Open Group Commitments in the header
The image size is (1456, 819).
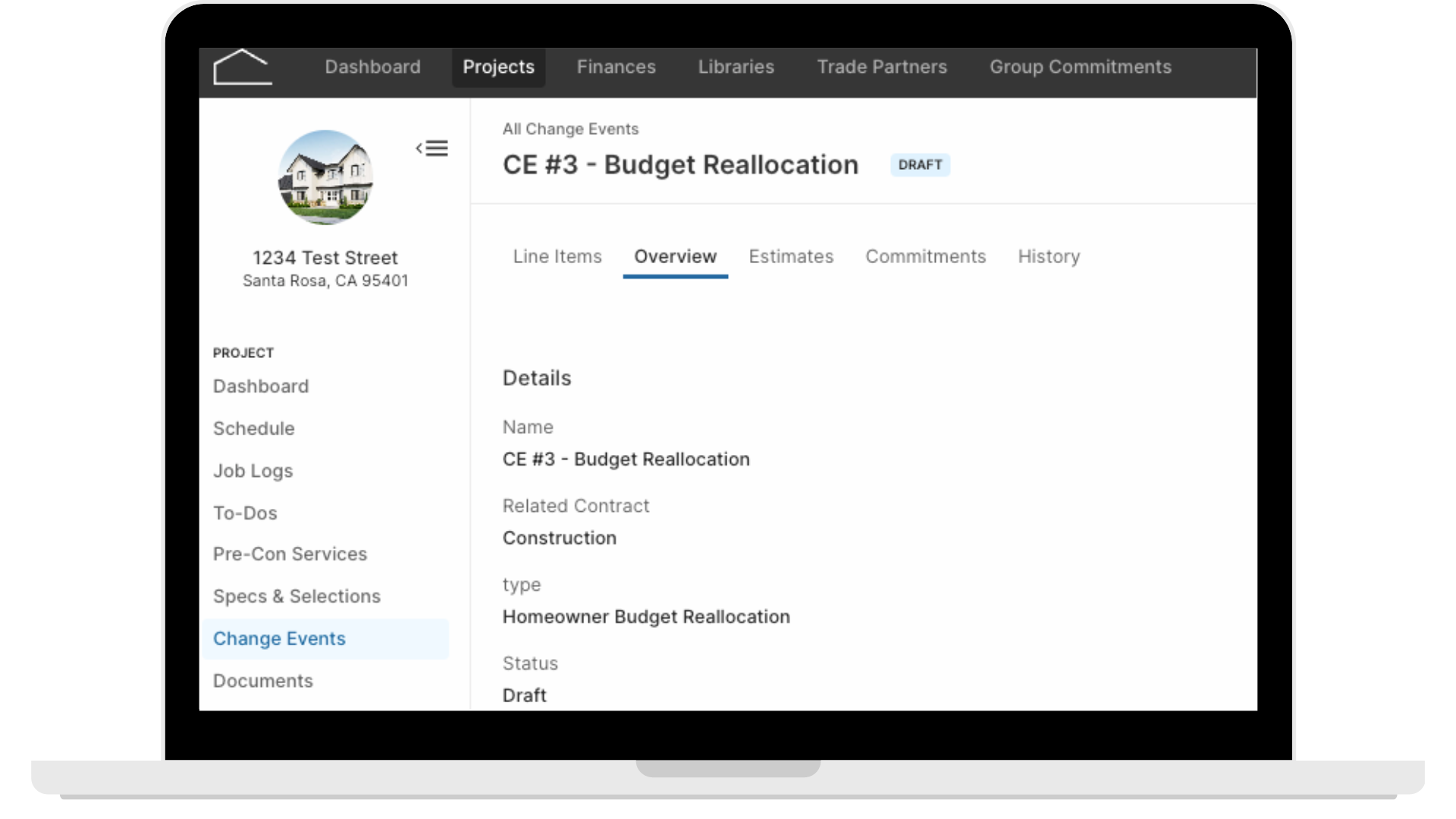tap(1080, 67)
